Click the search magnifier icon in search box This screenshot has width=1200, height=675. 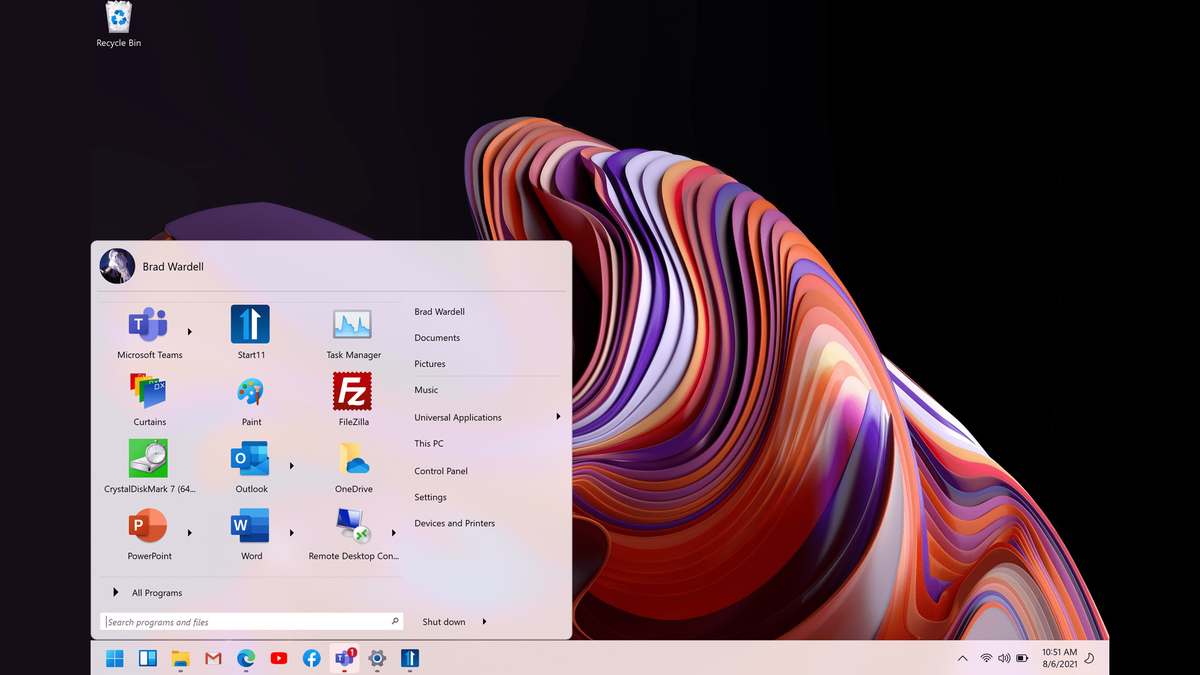tap(395, 622)
